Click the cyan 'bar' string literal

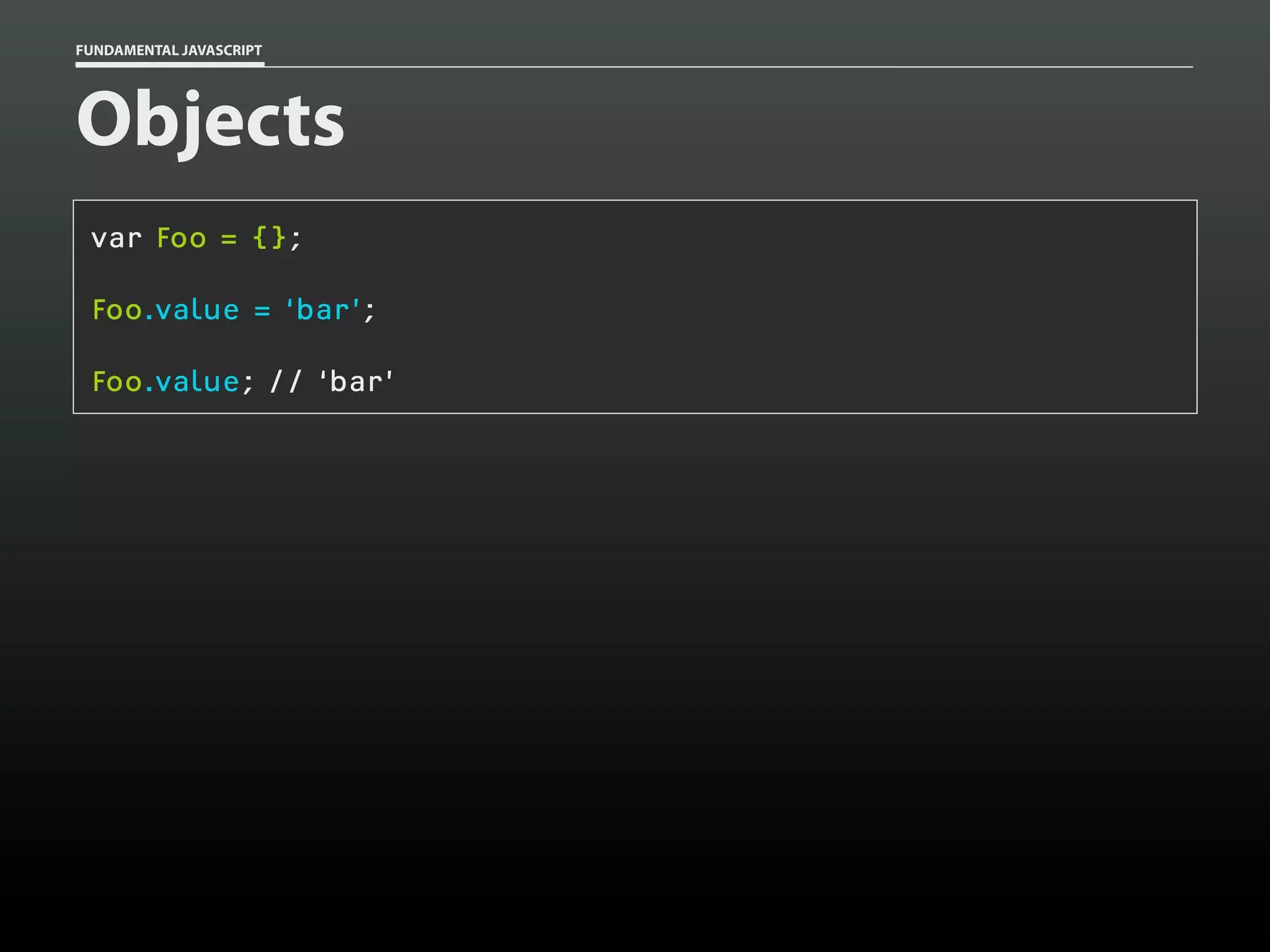pos(323,309)
